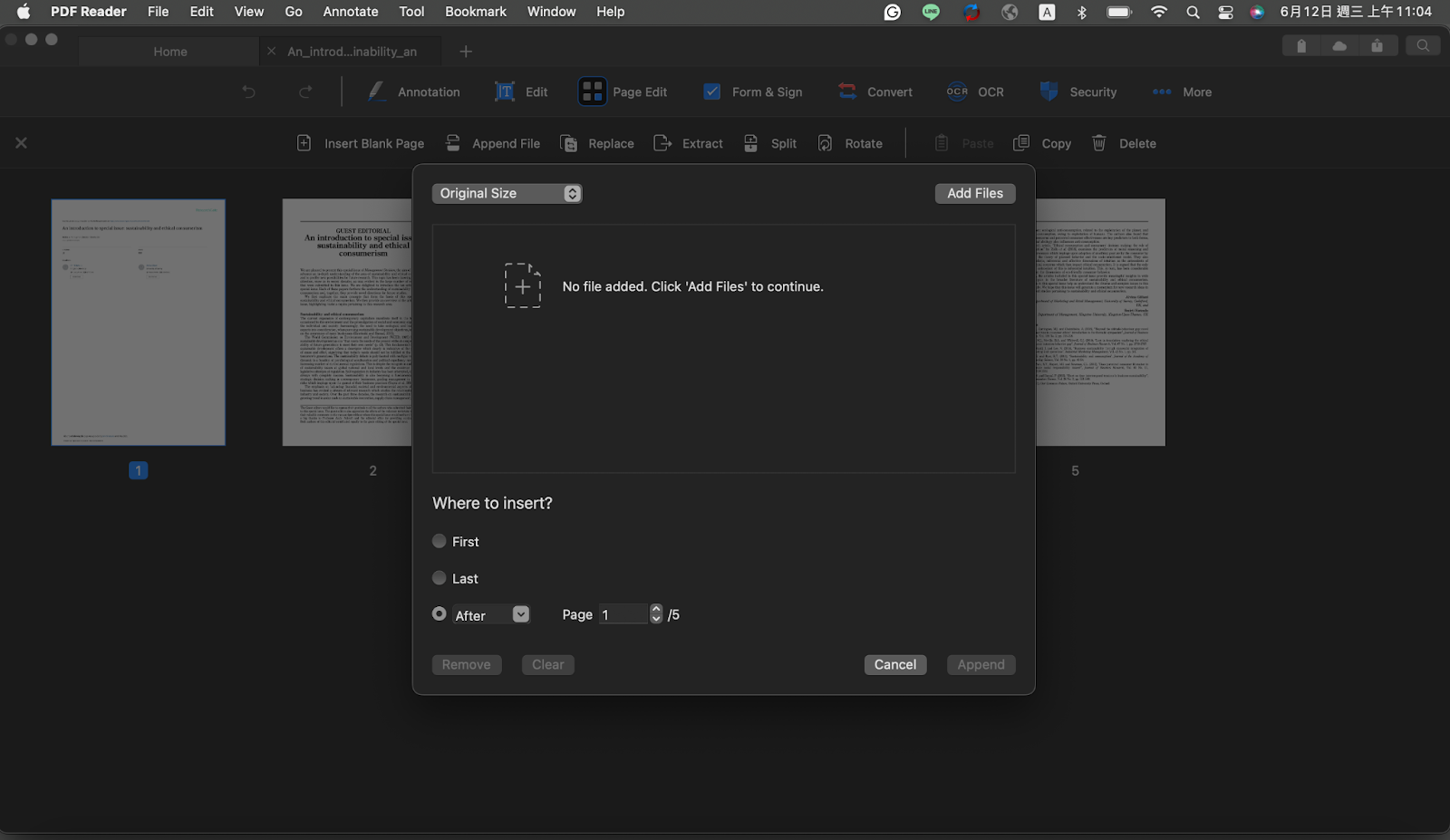The image size is (1450, 840).
Task: Open macOS Control Center icon
Action: pos(1225,12)
